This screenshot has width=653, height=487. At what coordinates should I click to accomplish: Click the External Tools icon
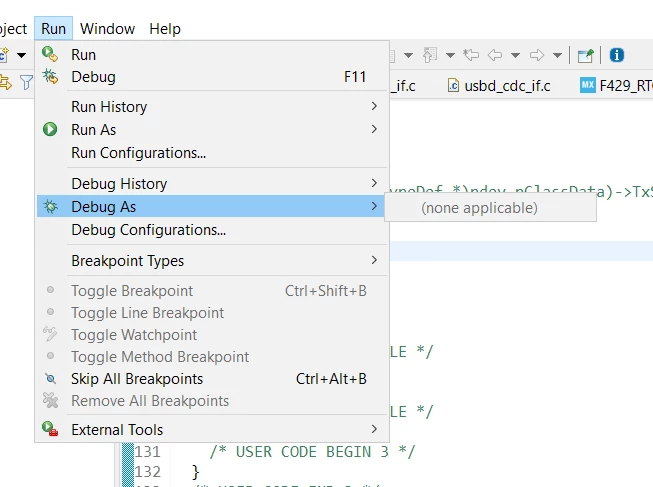[50, 429]
